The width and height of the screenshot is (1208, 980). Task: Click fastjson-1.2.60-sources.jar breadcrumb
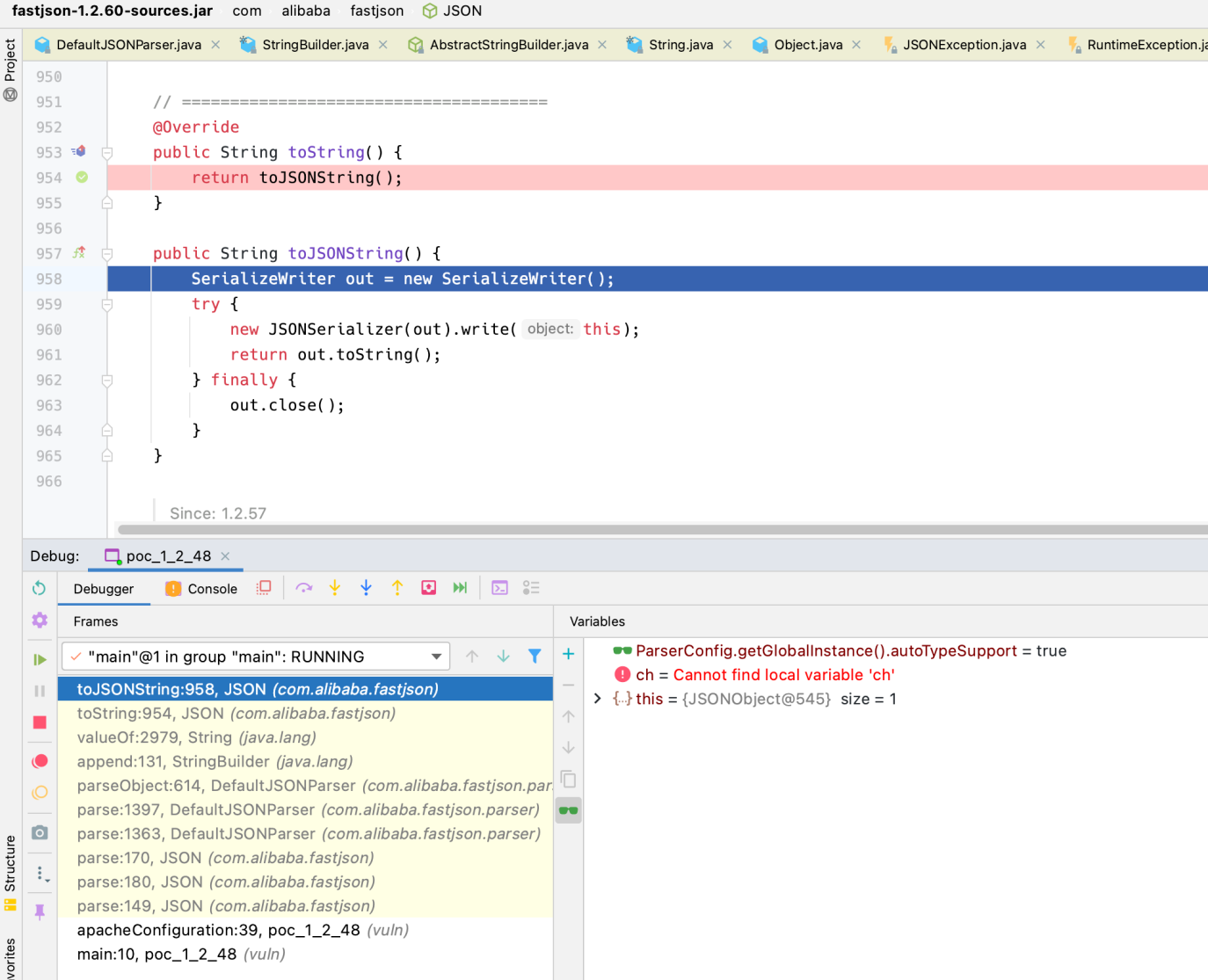pyautogui.click(x=113, y=11)
